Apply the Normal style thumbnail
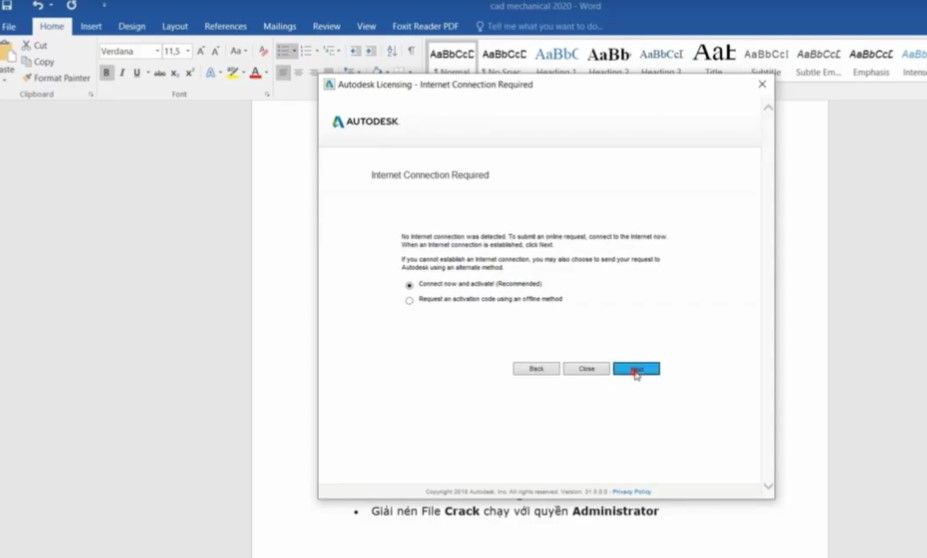The image size is (927, 558). click(x=452, y=59)
